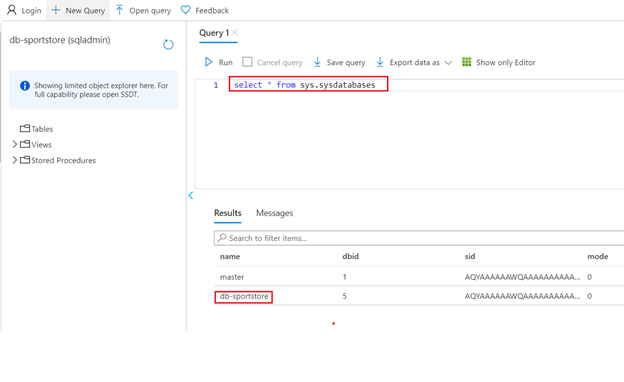Open a New Query
Screen dimensions: 624x382
click(x=78, y=10)
